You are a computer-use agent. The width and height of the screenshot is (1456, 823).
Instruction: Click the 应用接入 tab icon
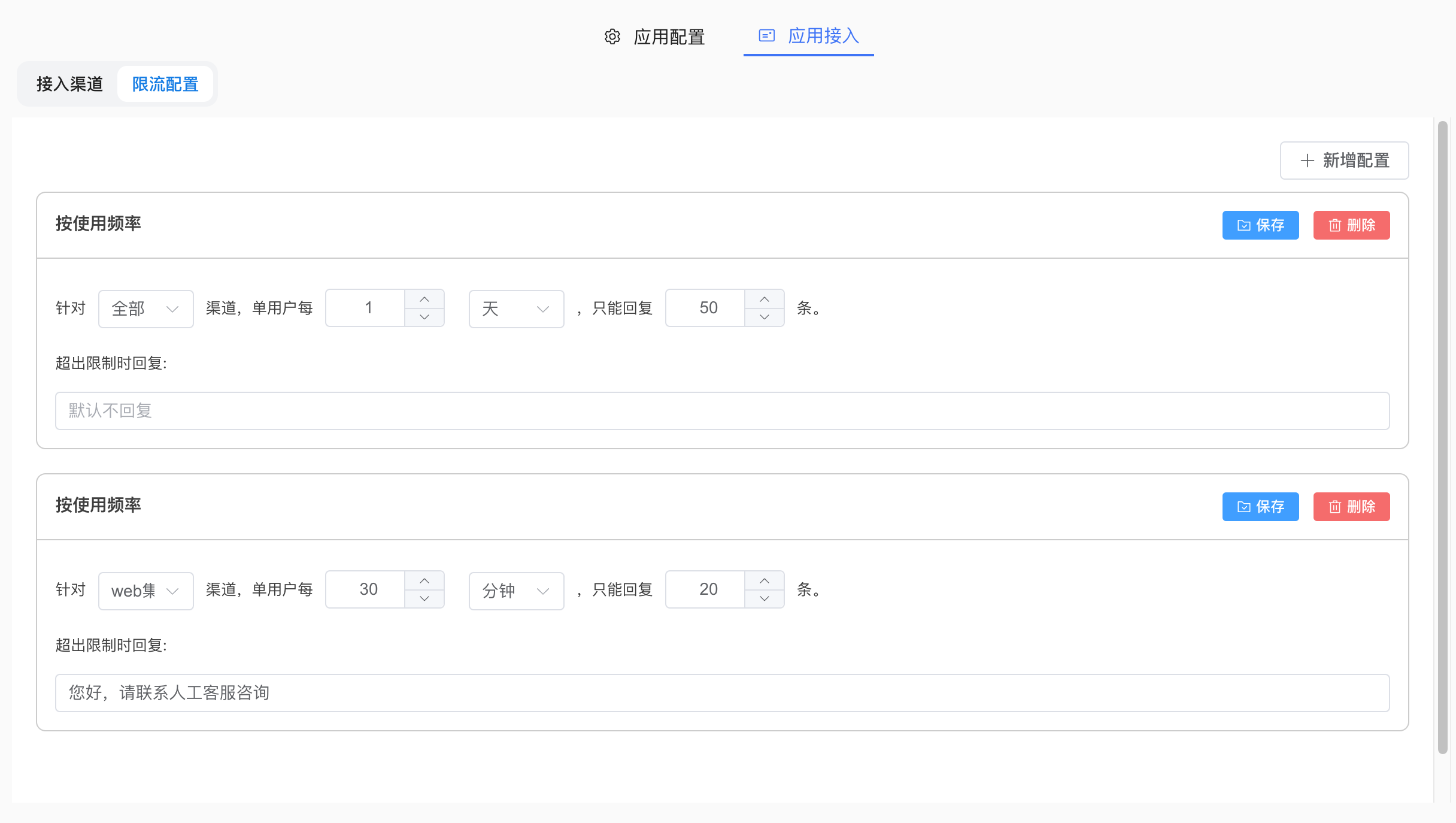pos(766,36)
